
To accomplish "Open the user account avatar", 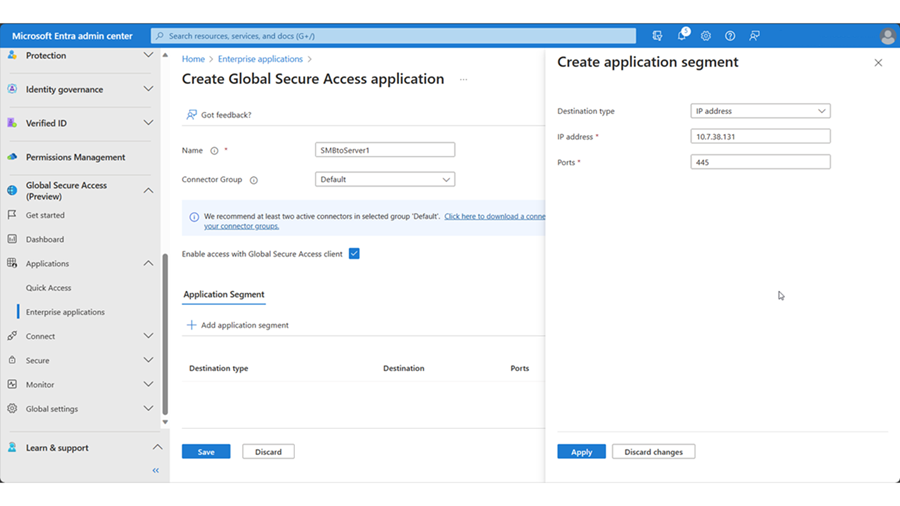I will point(887,36).
